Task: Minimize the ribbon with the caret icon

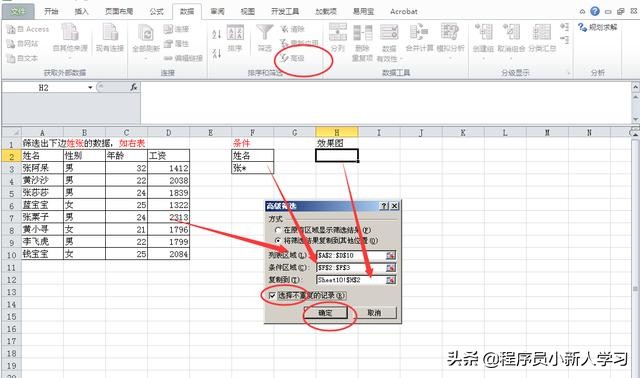Action: 582,12
